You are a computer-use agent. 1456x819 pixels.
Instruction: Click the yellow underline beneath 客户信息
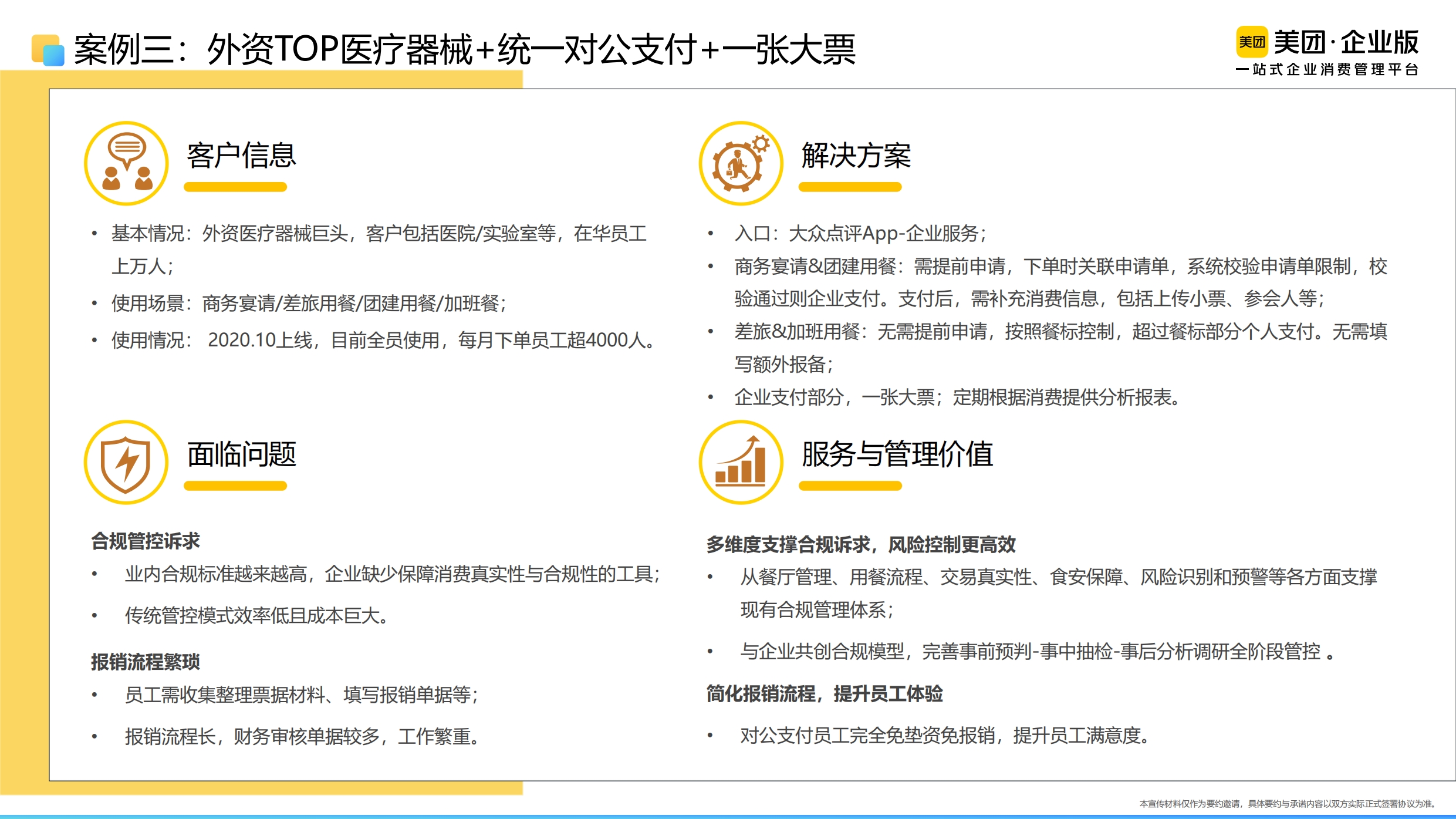tap(235, 187)
